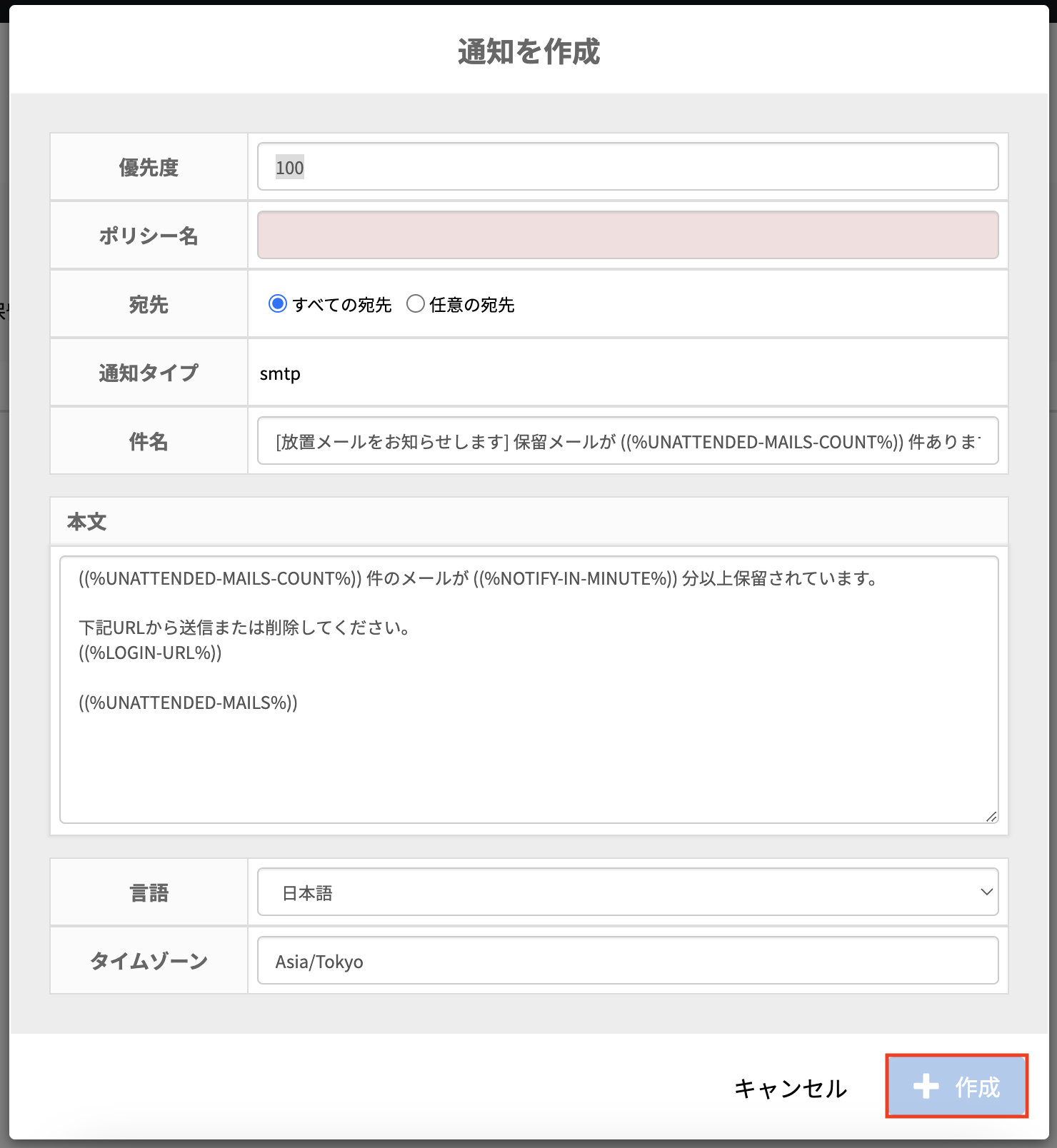Click the 本文 section header

tap(86, 522)
